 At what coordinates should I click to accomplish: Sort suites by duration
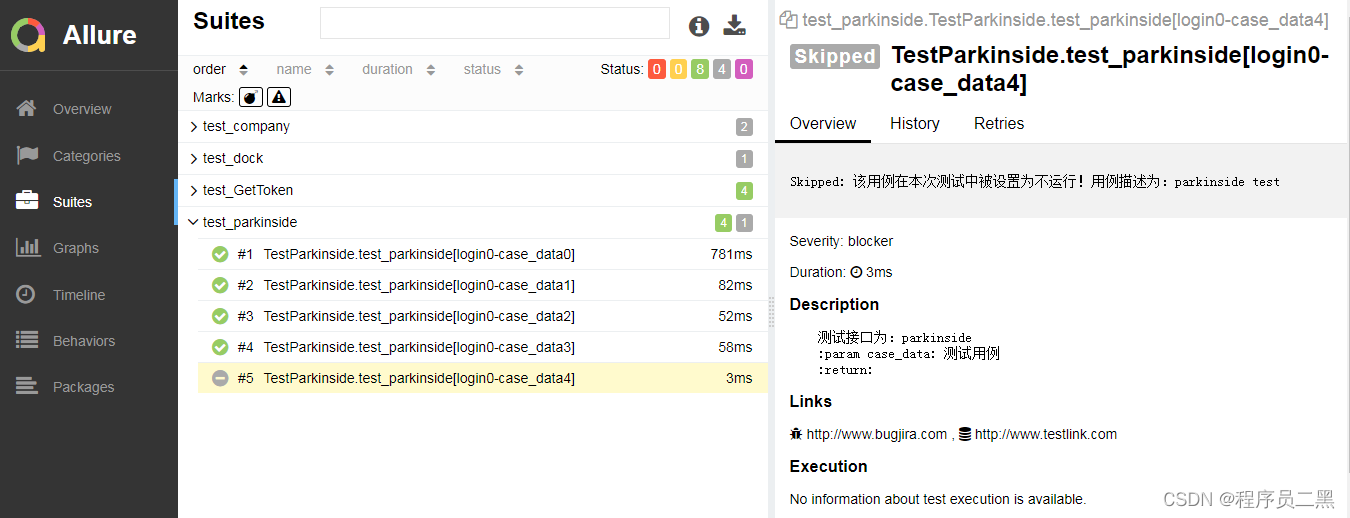click(x=399, y=69)
